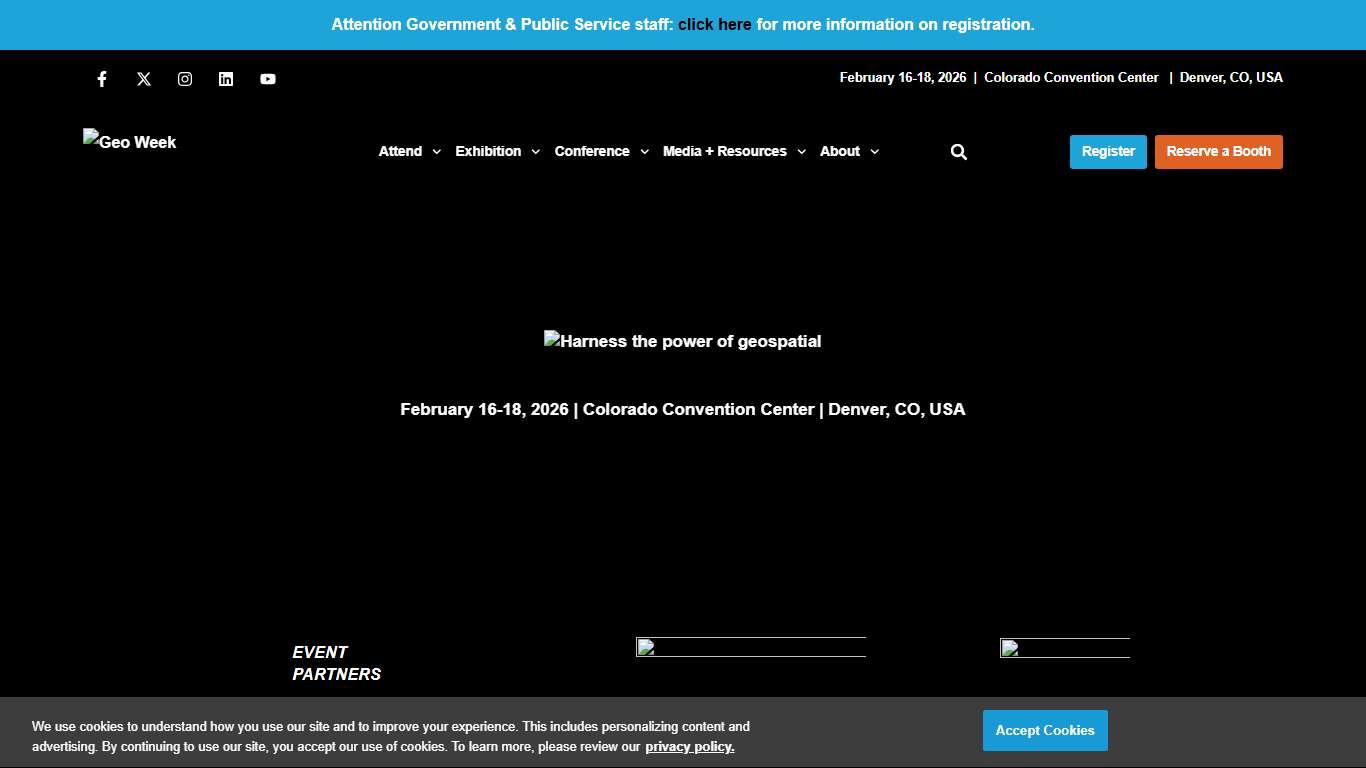Open the LinkedIn social icon

(226, 79)
